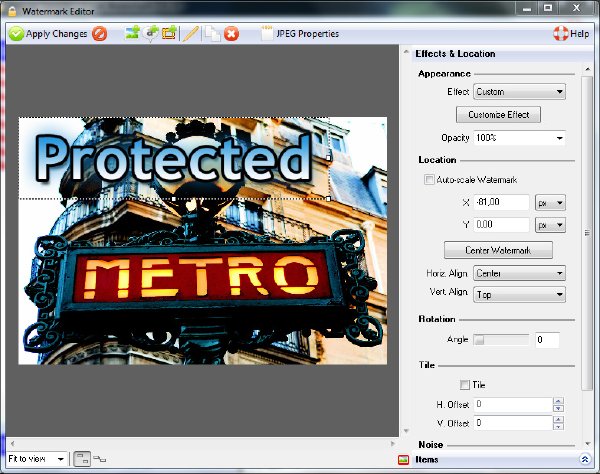The width and height of the screenshot is (600, 474).
Task: Click the Customize Effect button
Action: point(498,114)
